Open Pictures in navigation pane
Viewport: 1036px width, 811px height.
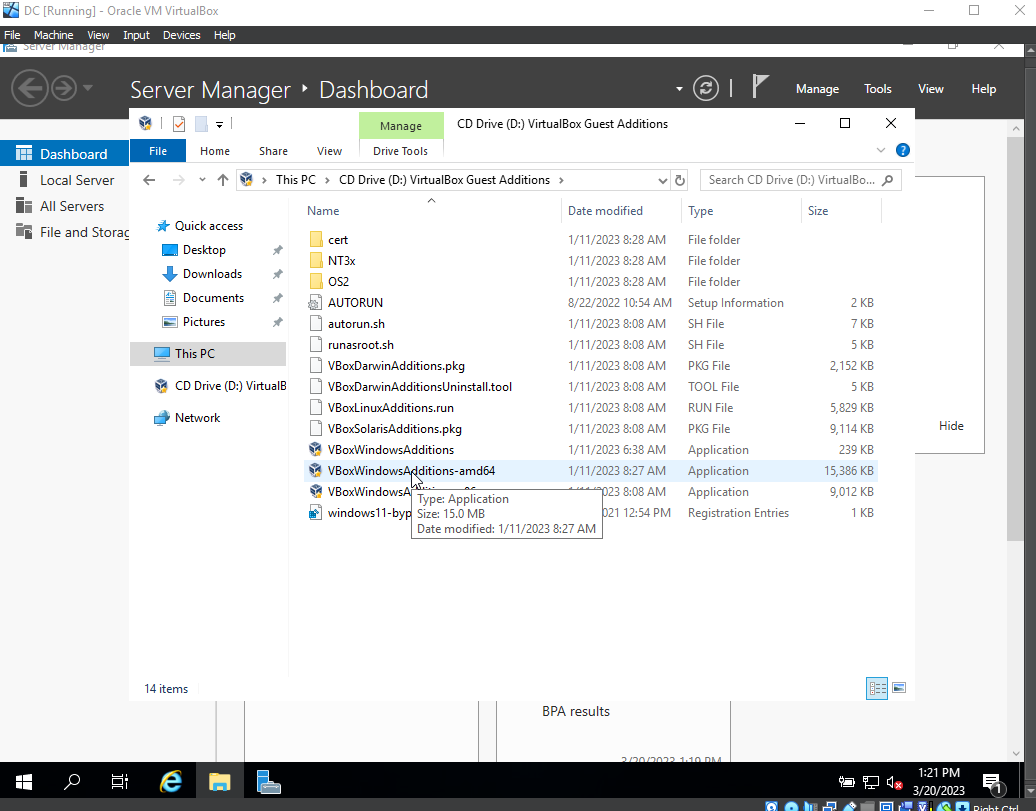coord(204,322)
